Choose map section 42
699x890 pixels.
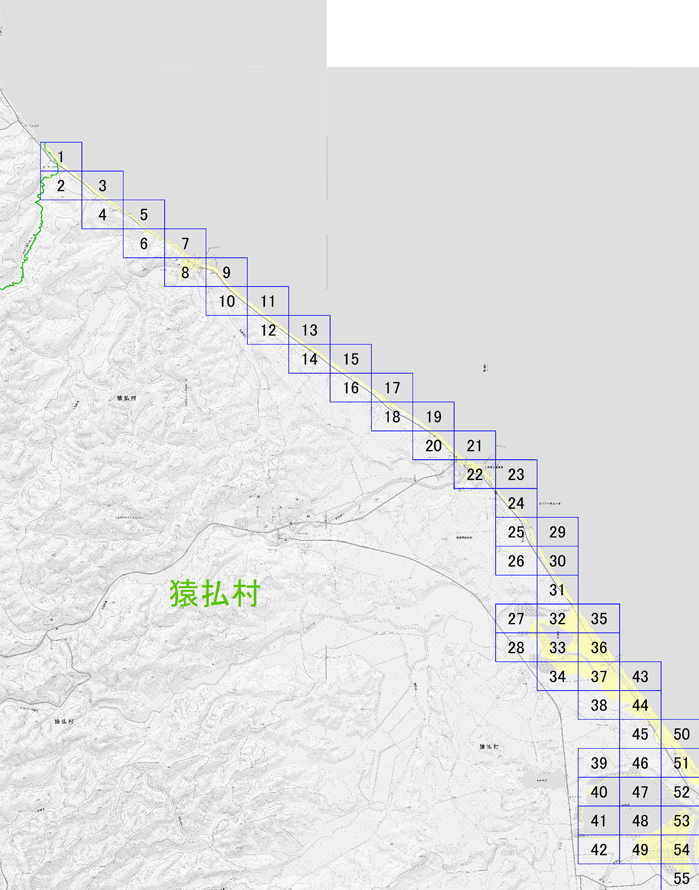pyautogui.click(x=599, y=850)
